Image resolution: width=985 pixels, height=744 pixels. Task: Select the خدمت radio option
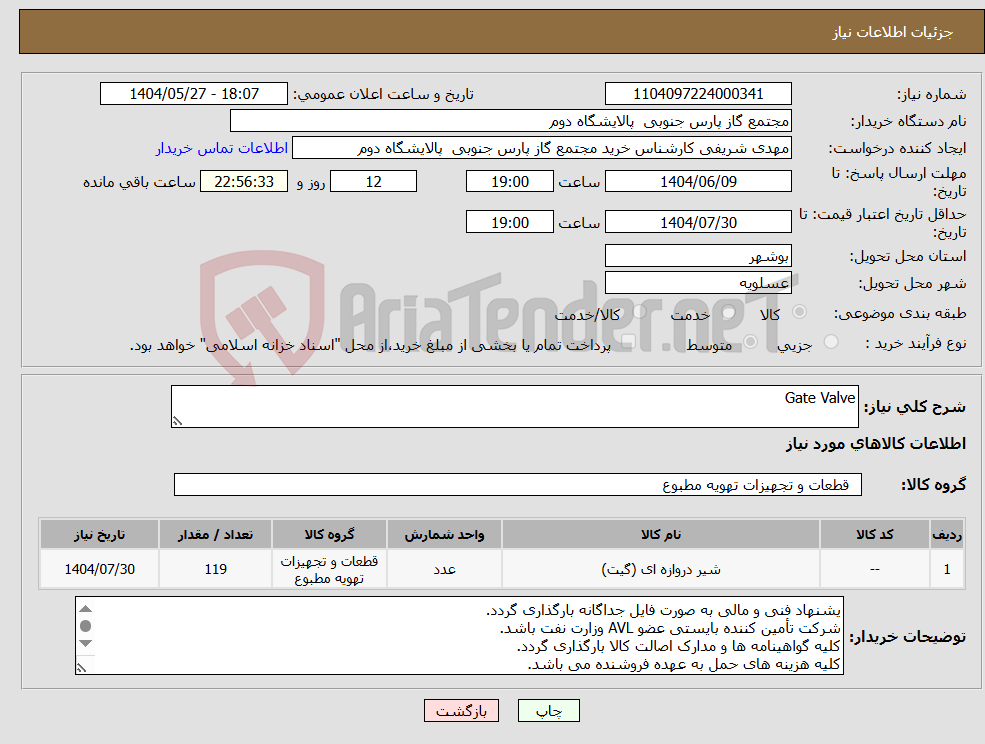point(727,311)
